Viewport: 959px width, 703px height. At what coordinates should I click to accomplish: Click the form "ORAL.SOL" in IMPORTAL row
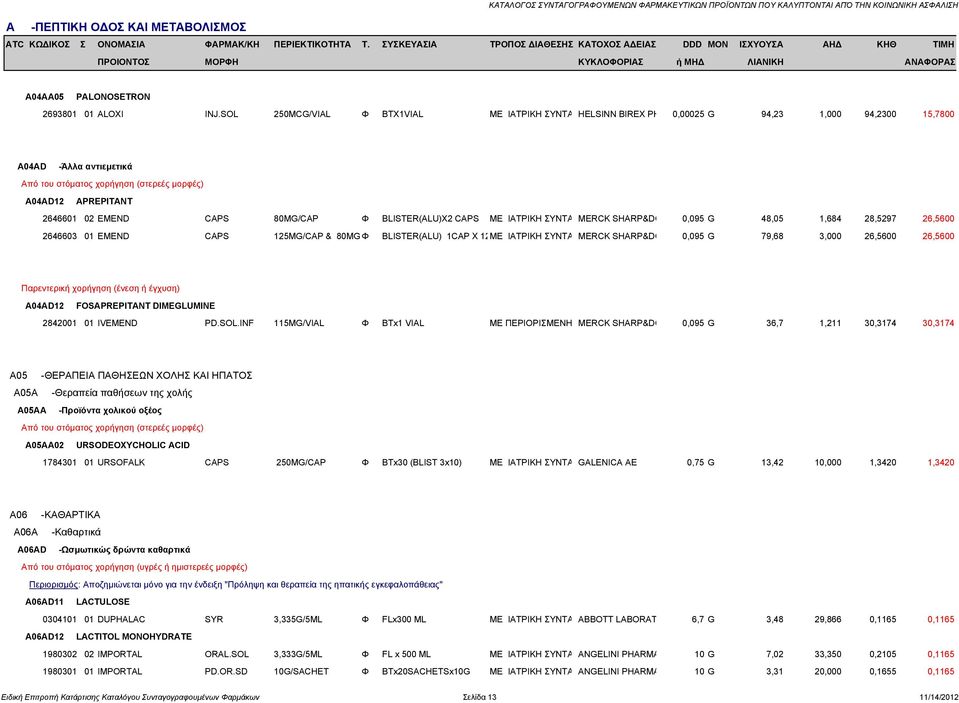[x=227, y=654]
